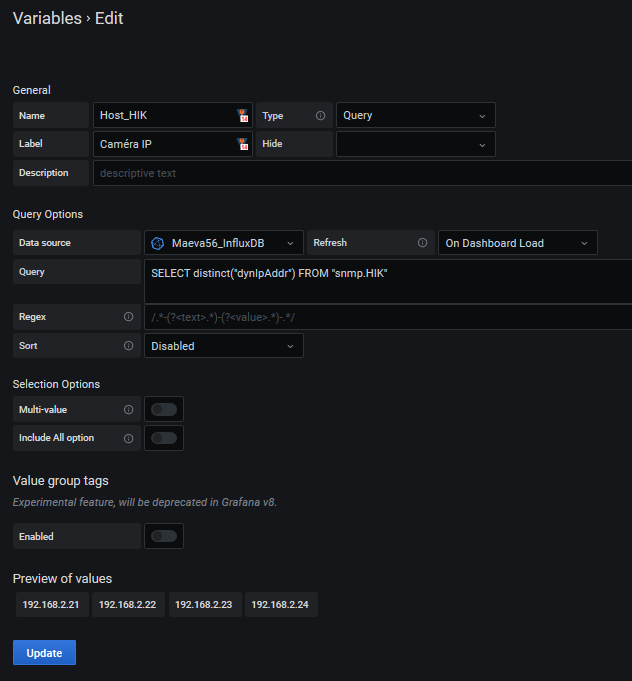Open the Type dropdown showing Query
Viewport: 632px width, 681px height.
pos(415,116)
